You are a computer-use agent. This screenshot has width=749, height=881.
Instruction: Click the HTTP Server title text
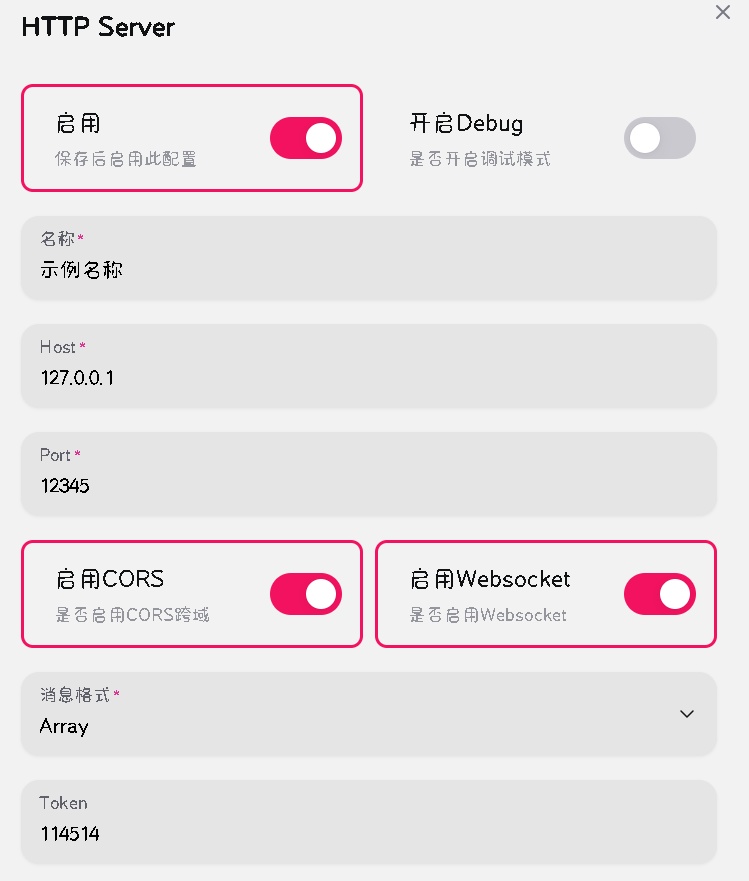tap(98, 27)
